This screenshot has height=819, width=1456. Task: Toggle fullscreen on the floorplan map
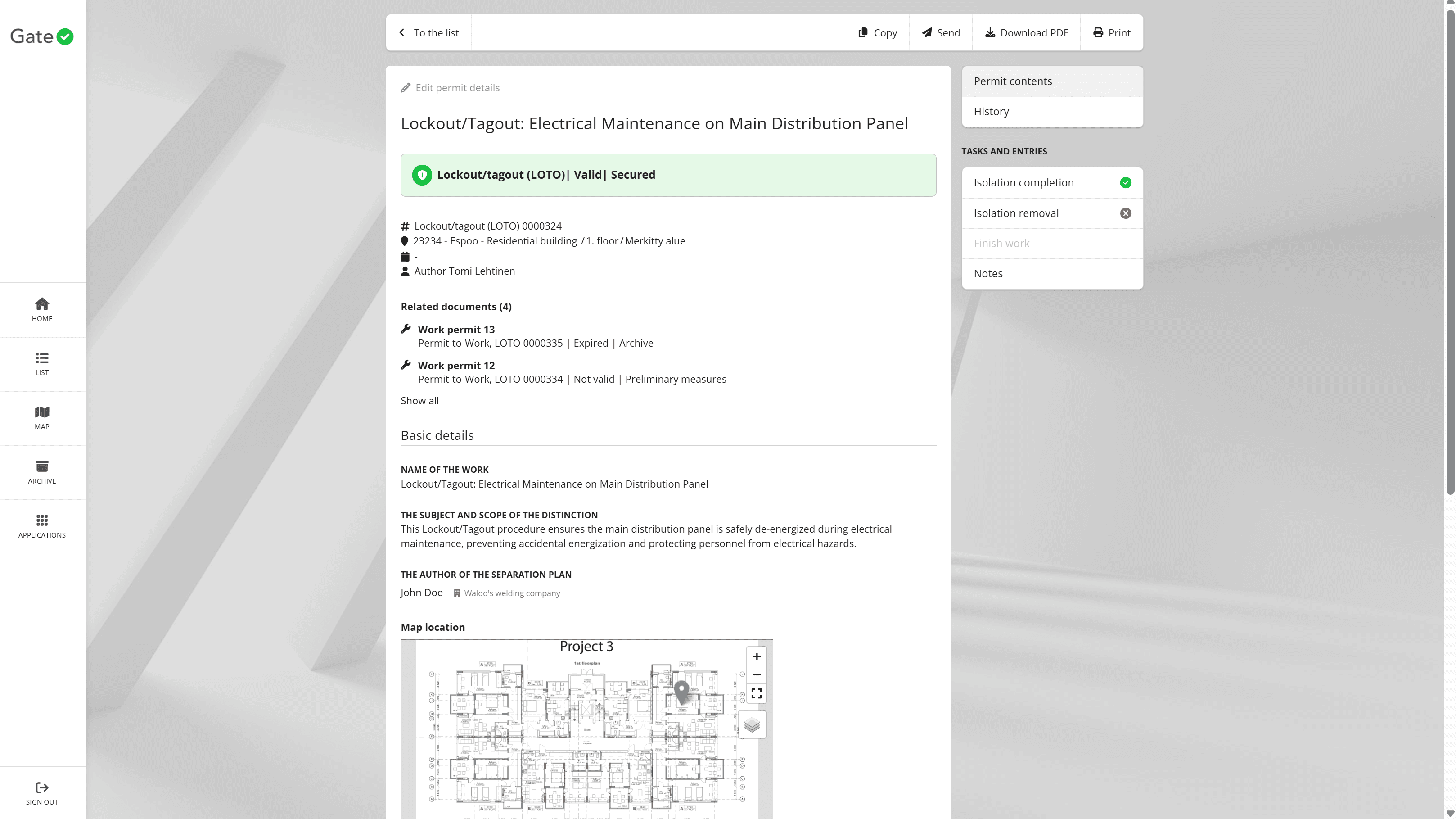pos(756,693)
